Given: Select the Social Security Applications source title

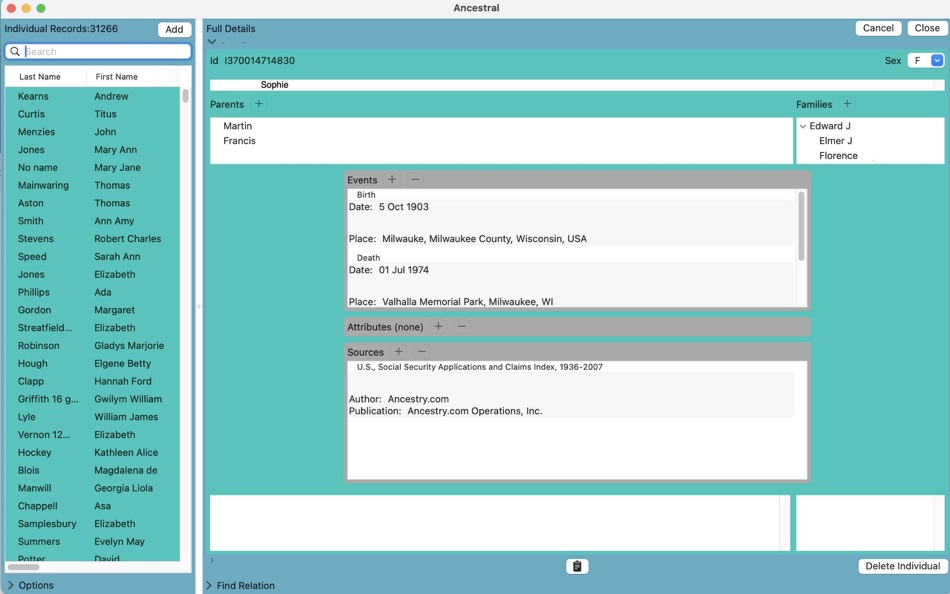Looking at the screenshot, I should pos(479,367).
